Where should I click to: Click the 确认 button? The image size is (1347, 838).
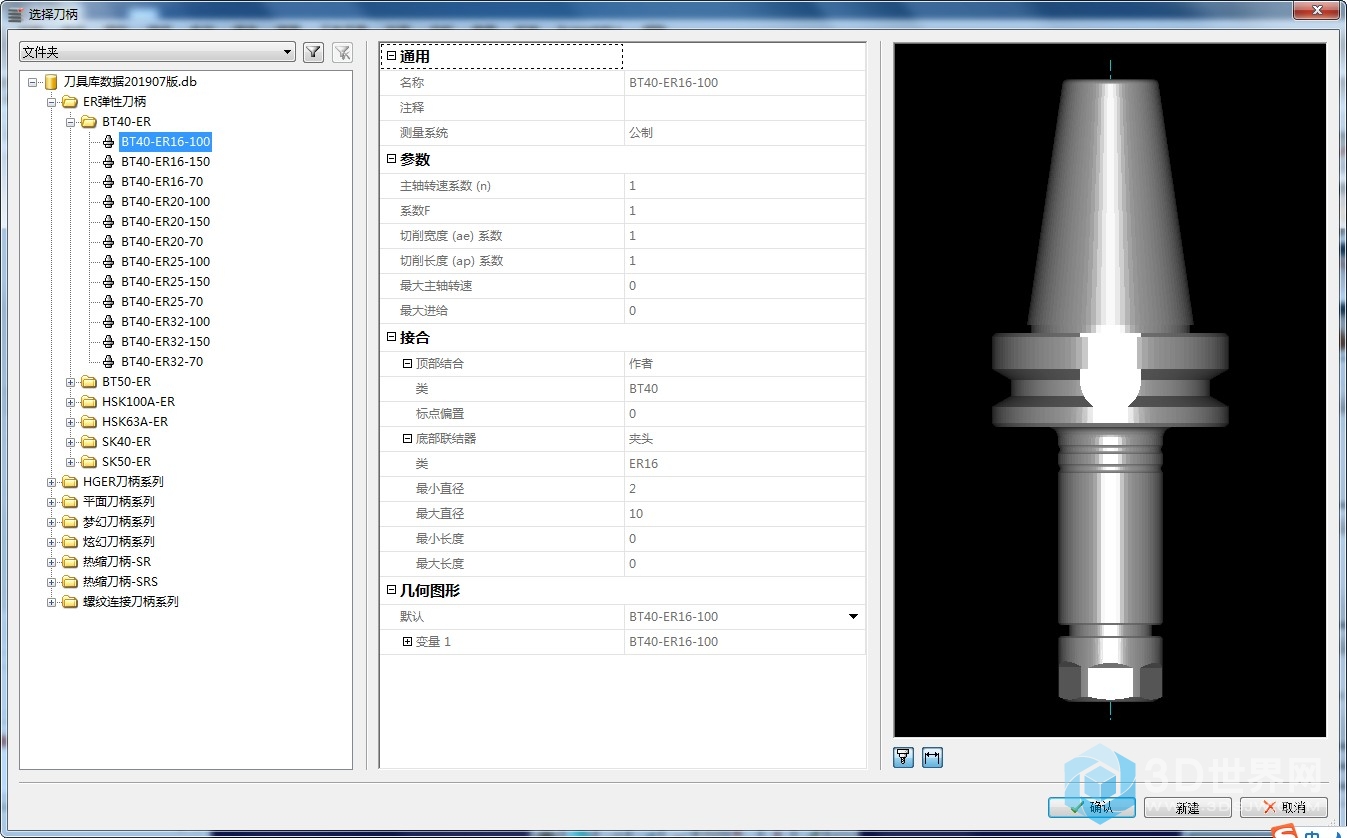point(1091,807)
